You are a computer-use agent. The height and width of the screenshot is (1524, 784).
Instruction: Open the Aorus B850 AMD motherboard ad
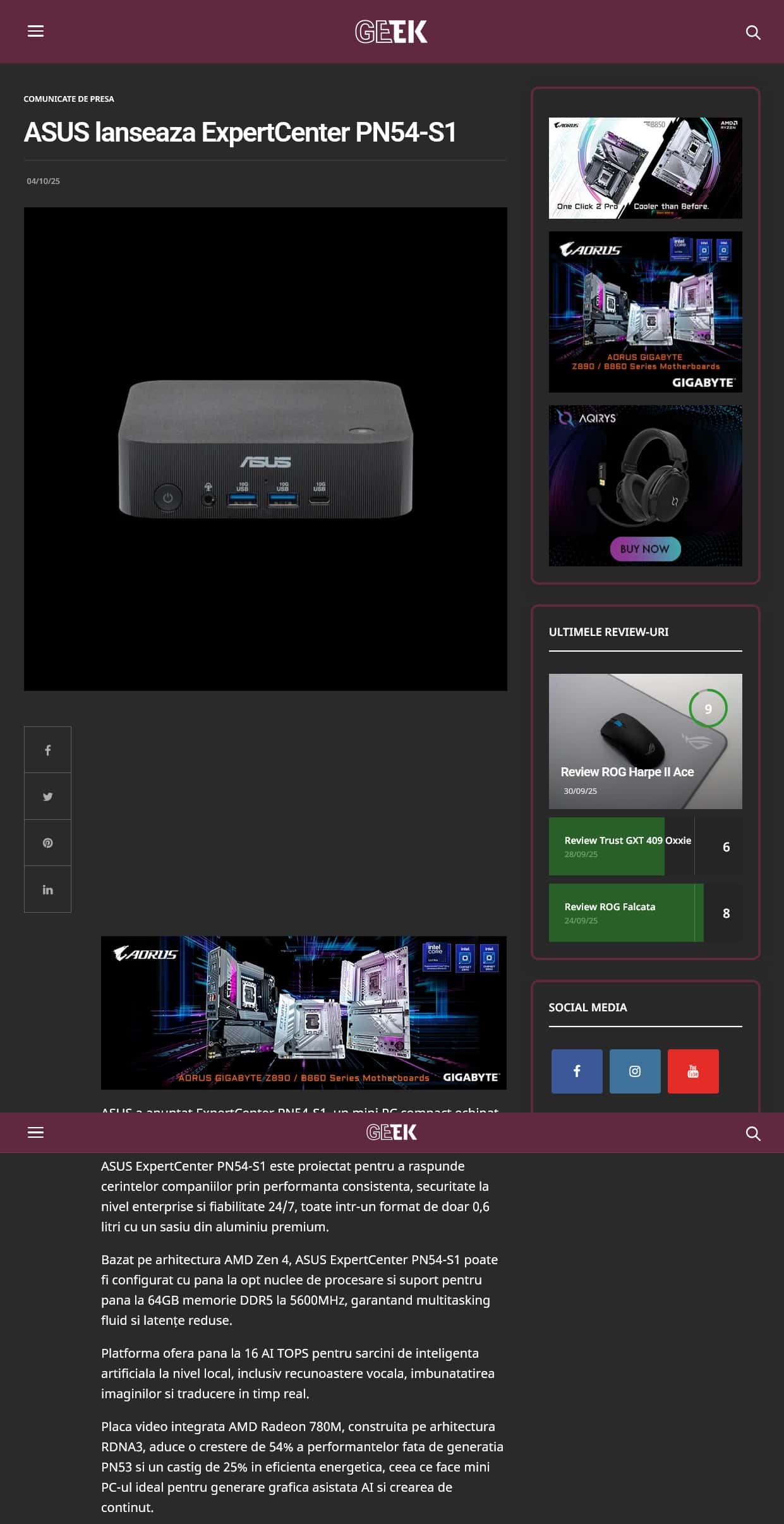point(645,168)
